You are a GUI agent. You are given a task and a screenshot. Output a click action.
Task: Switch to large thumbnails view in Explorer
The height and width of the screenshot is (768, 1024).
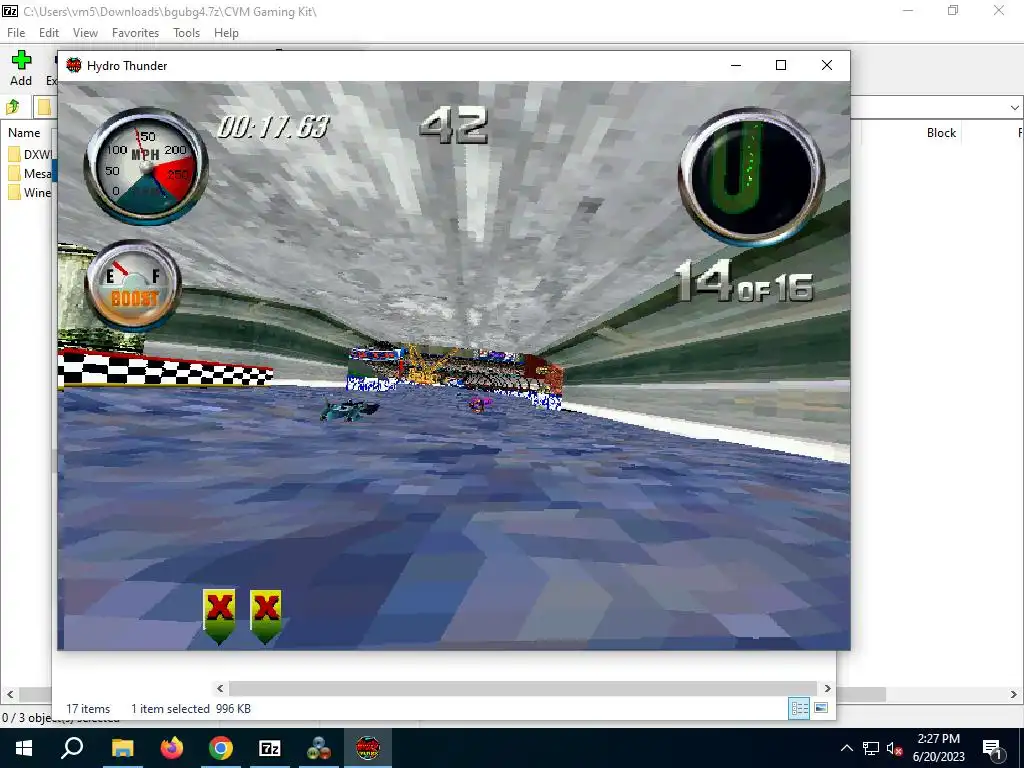(x=821, y=708)
